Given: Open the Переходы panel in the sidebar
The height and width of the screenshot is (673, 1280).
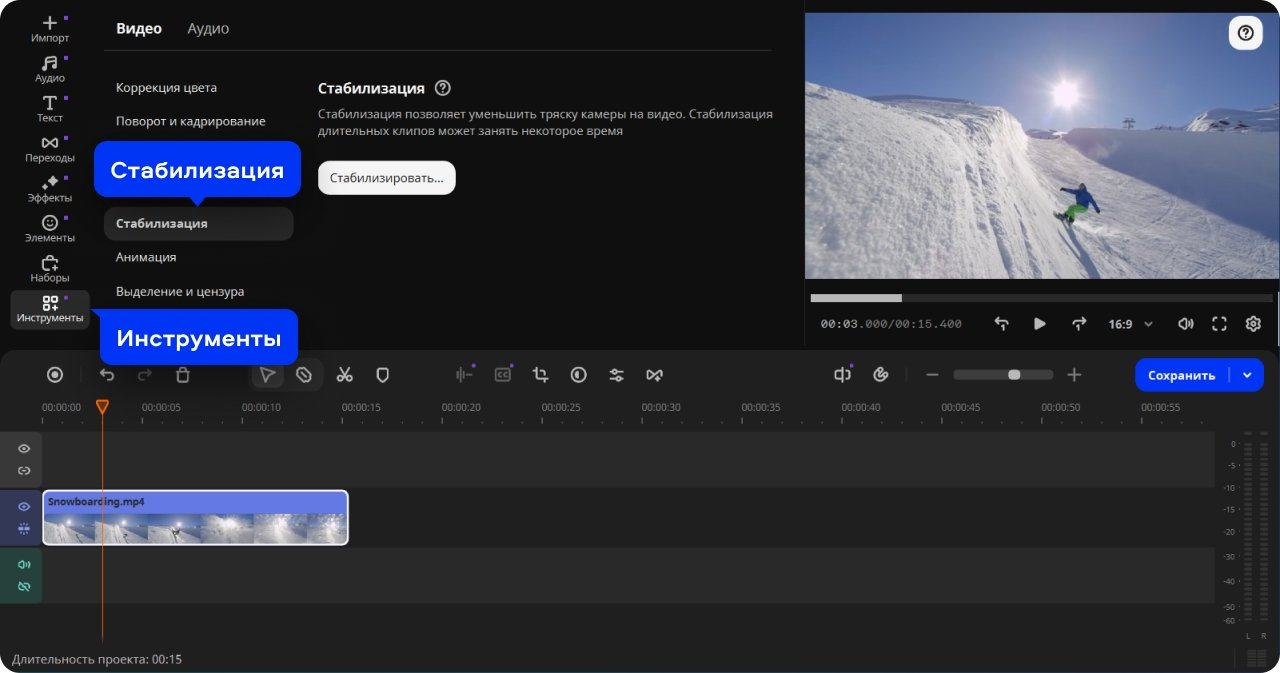Looking at the screenshot, I should pyautogui.click(x=50, y=148).
